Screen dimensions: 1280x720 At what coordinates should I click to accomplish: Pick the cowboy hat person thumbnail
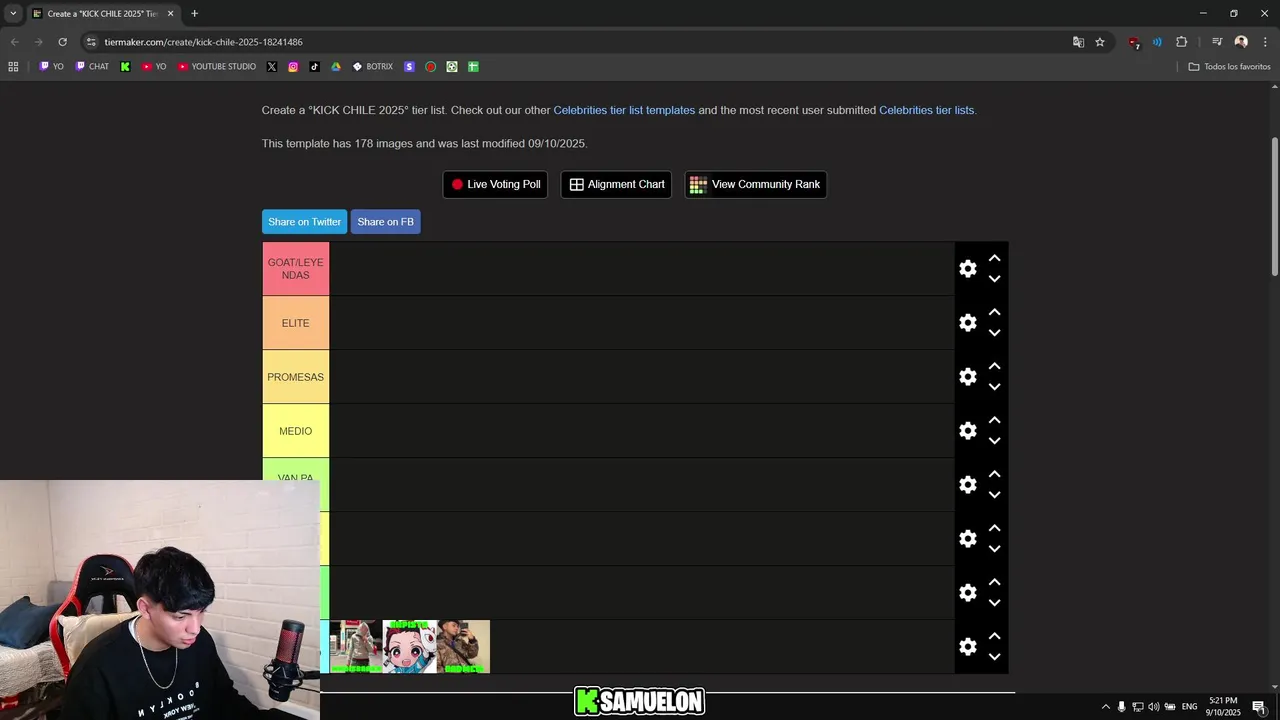click(x=463, y=646)
